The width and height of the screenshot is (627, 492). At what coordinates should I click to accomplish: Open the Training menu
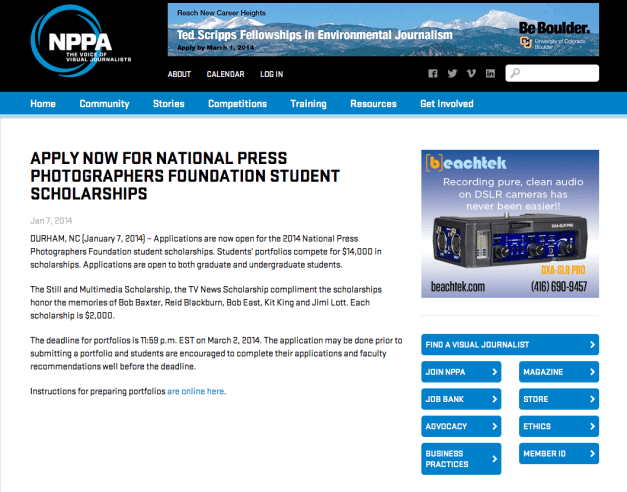click(x=308, y=104)
